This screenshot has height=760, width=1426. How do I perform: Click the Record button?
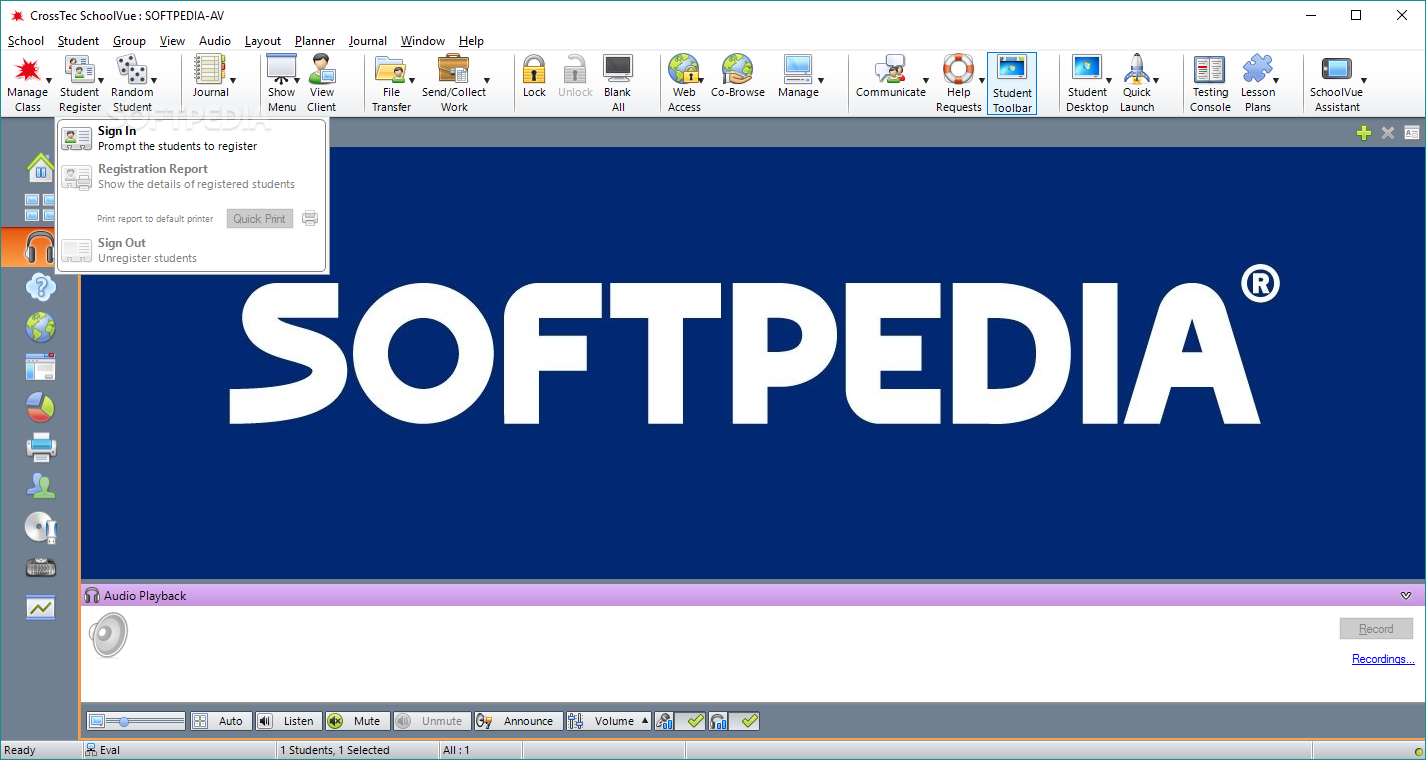pyautogui.click(x=1376, y=629)
